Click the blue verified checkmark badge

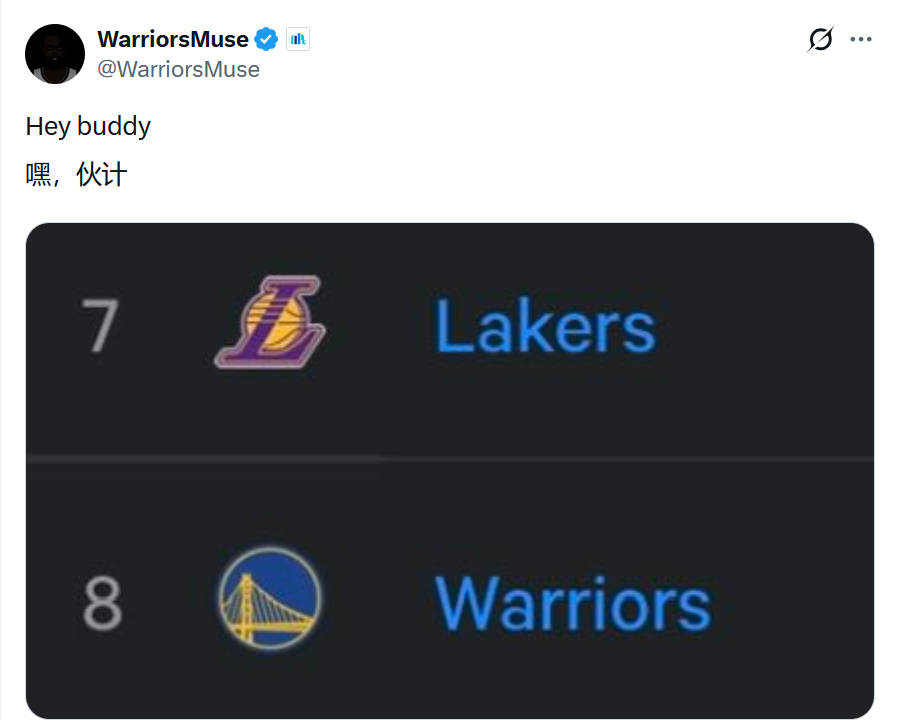[266, 39]
